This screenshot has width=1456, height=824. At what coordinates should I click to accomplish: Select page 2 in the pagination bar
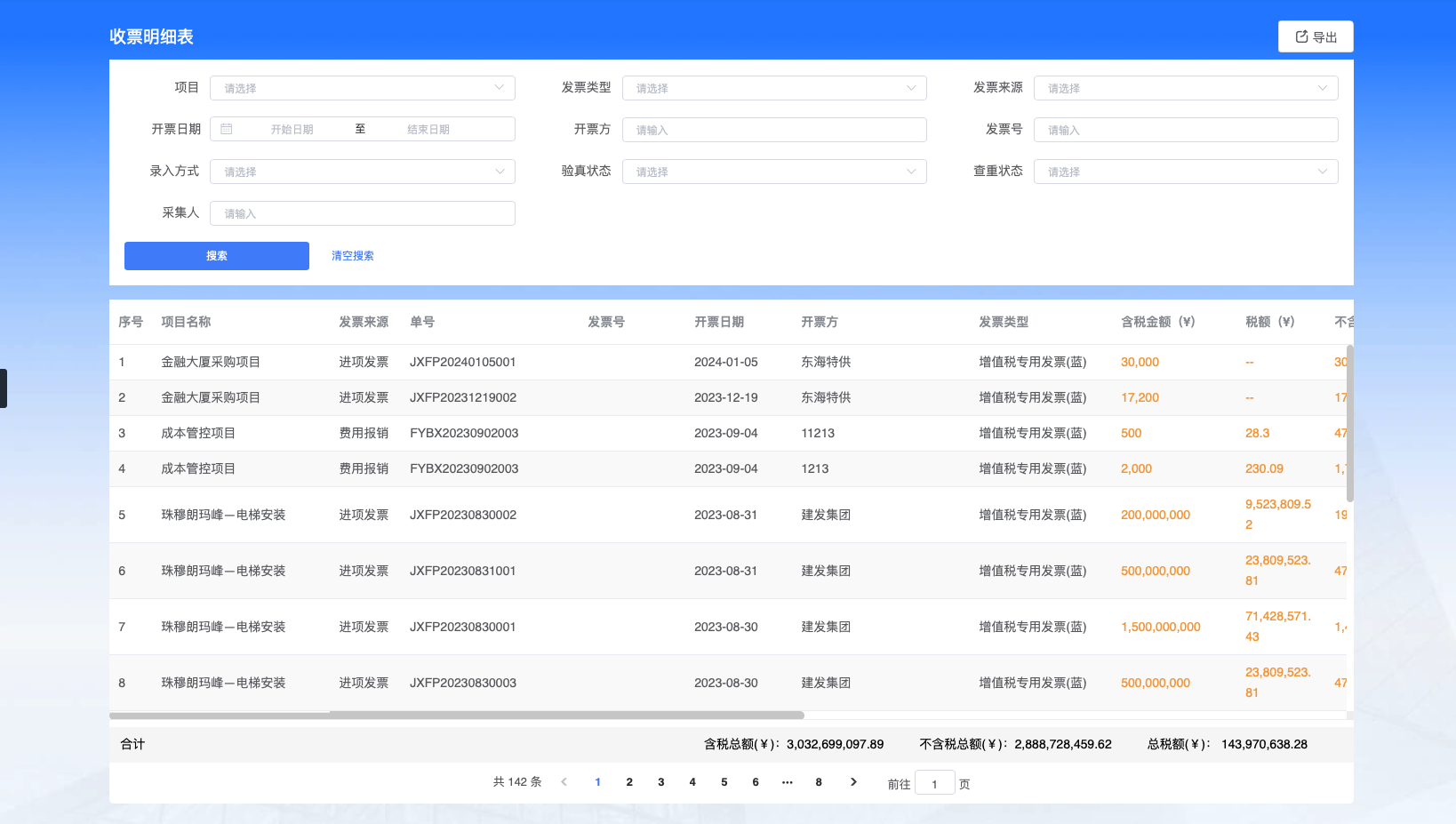[629, 782]
